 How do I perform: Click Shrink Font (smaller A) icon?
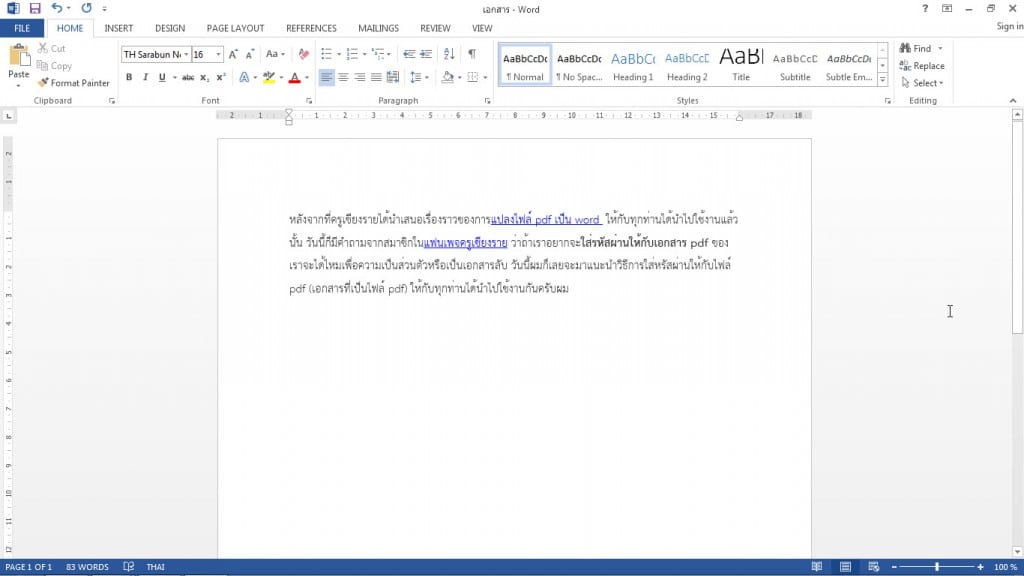coord(249,54)
